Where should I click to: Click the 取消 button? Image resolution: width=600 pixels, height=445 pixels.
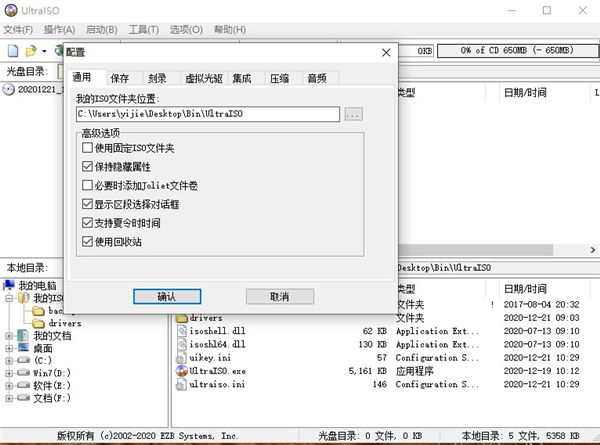(280, 297)
